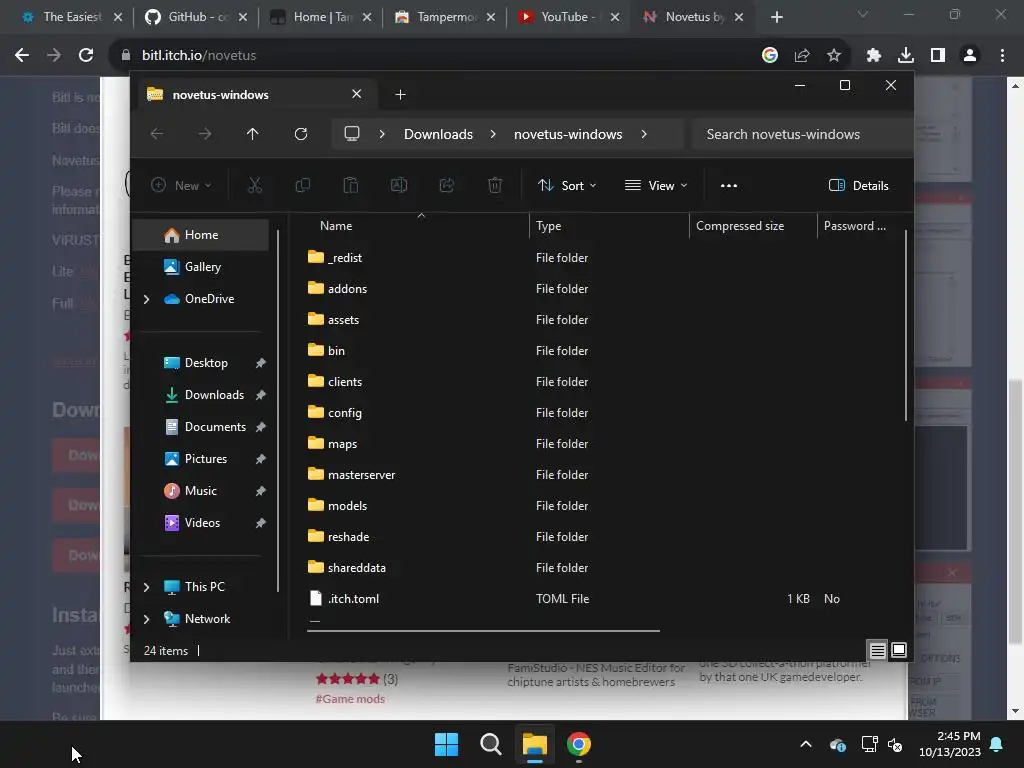
Task: Click Explorer forward navigation arrow
Action: tap(205, 134)
